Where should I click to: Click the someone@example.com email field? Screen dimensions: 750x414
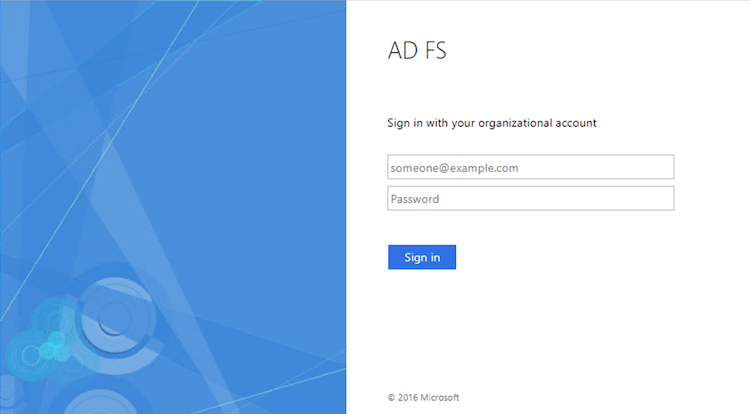[530, 168]
